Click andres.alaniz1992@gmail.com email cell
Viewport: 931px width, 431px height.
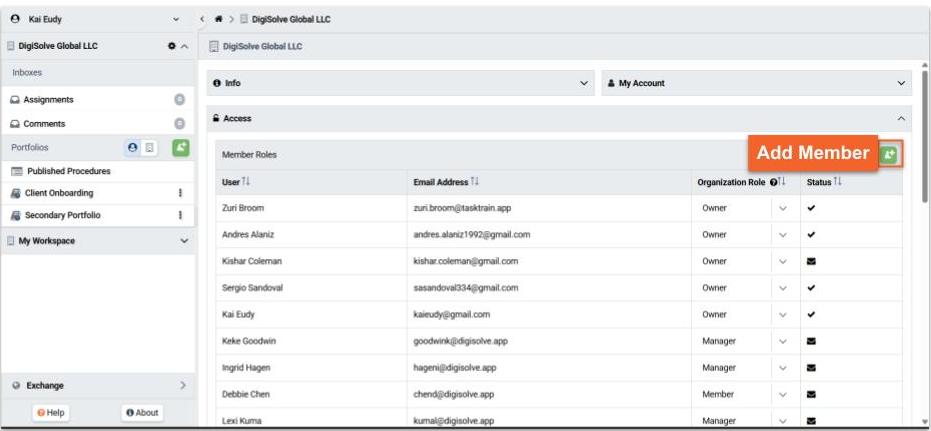click(549, 234)
